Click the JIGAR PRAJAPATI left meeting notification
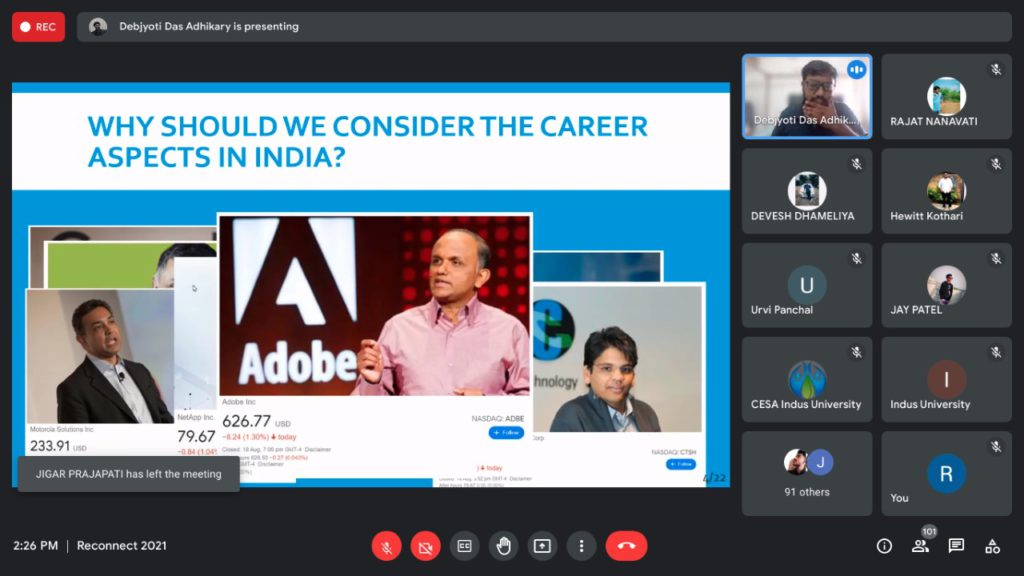 tap(128, 474)
